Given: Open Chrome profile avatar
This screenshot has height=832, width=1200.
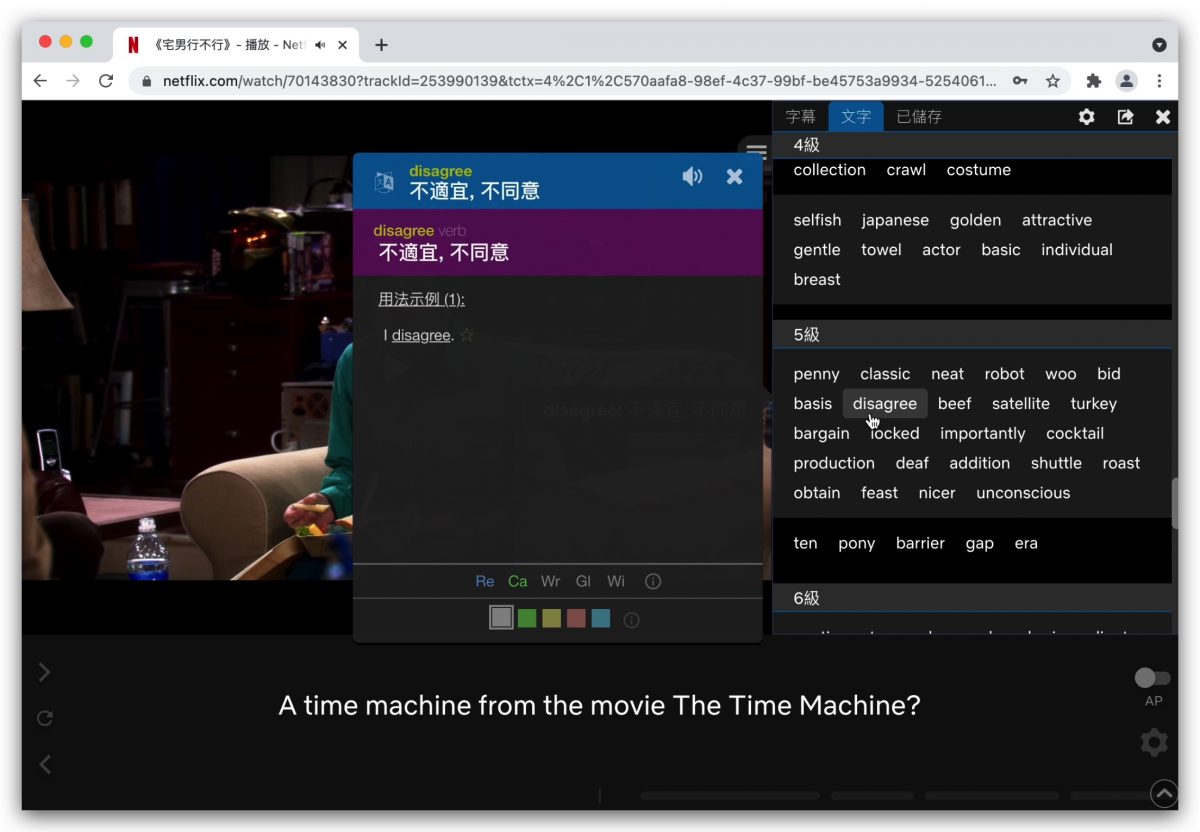Looking at the screenshot, I should 1127,81.
